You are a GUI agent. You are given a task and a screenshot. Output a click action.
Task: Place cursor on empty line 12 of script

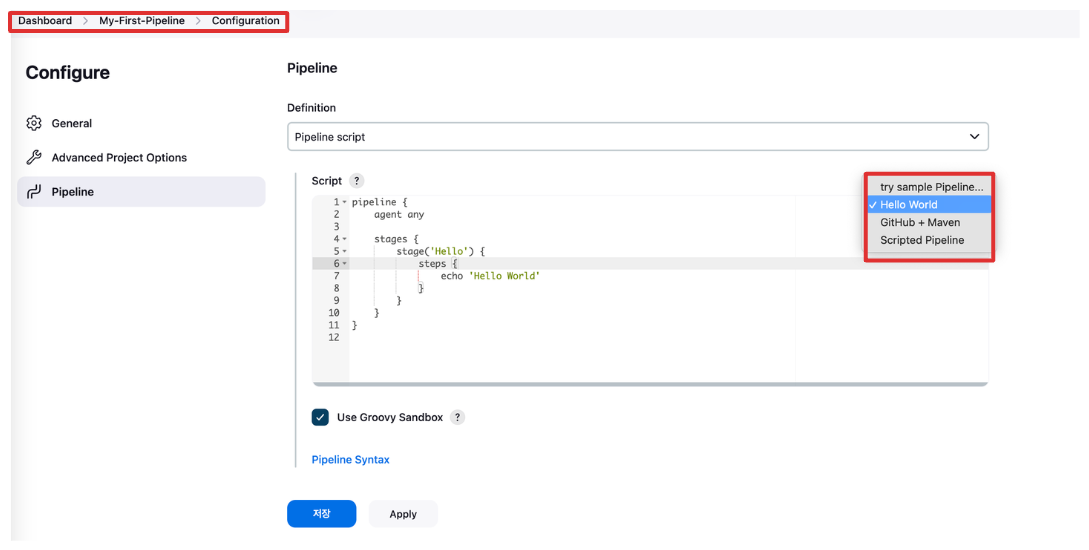[x=668, y=338]
